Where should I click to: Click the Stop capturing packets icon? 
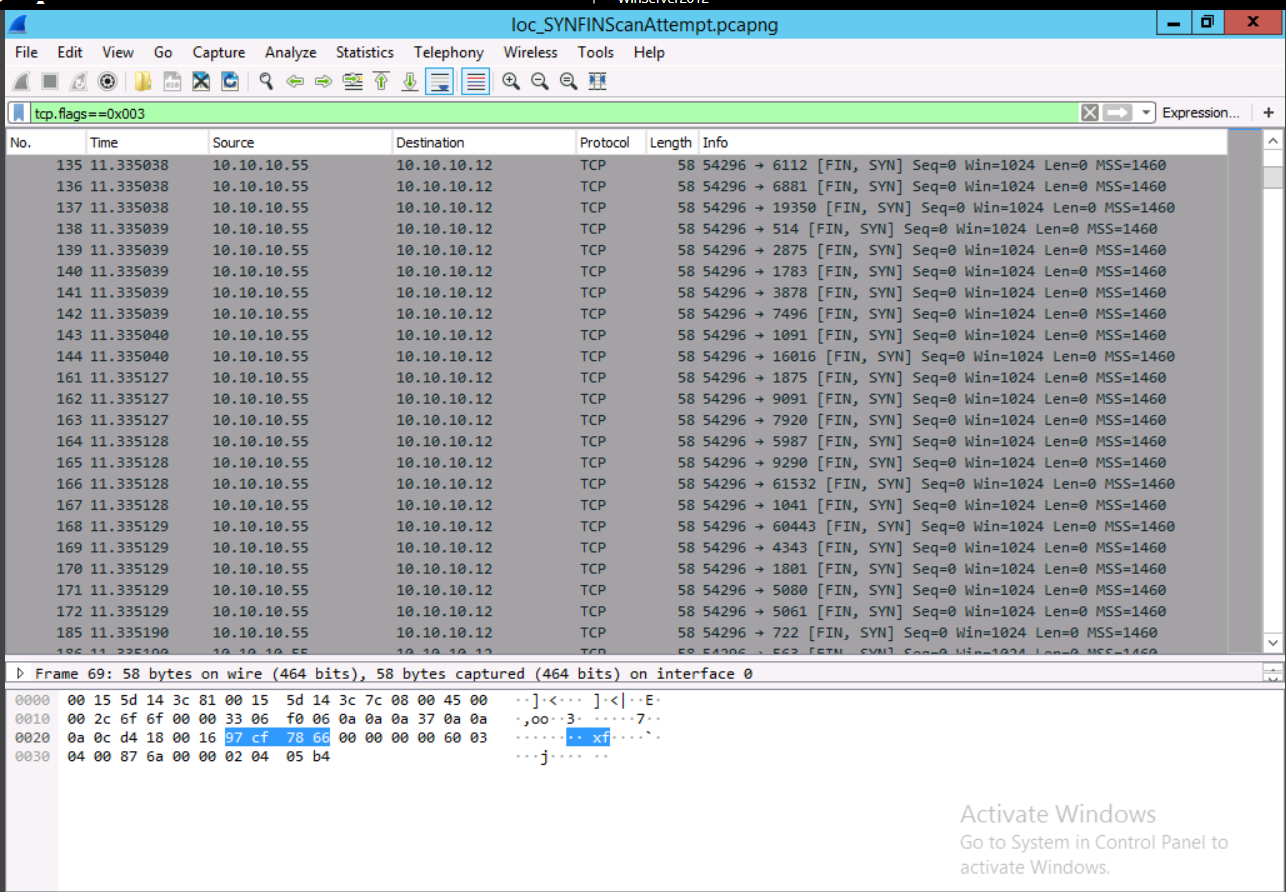click(50, 82)
